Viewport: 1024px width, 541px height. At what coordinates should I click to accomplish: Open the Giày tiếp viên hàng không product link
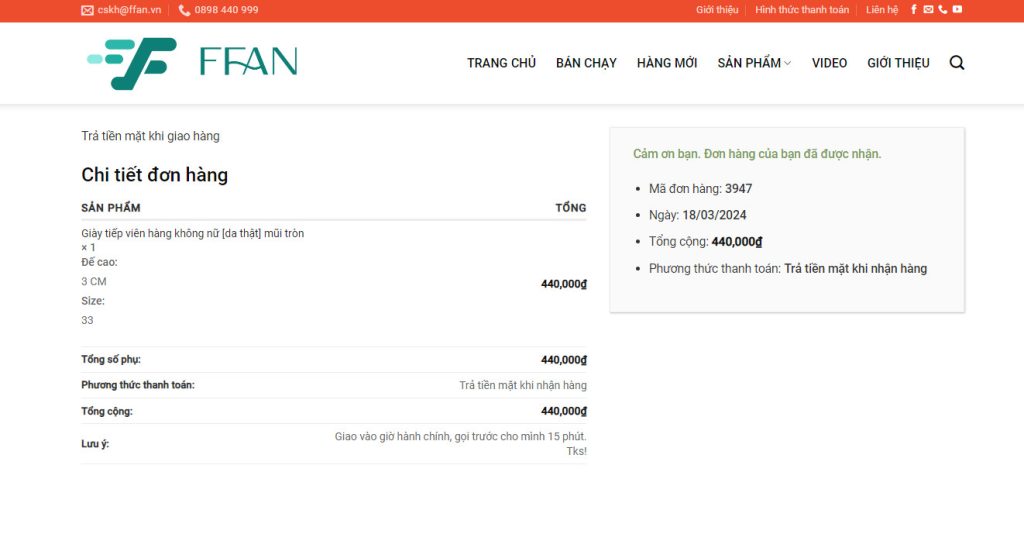pyautogui.click(x=192, y=233)
